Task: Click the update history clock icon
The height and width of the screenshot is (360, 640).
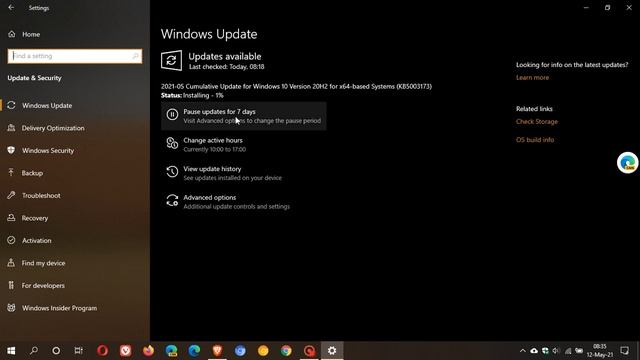Action: [x=172, y=171]
